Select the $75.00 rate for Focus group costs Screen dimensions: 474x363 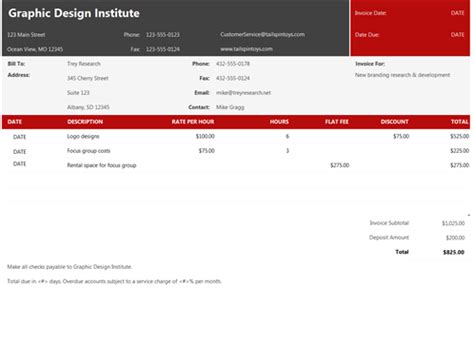[207, 151]
